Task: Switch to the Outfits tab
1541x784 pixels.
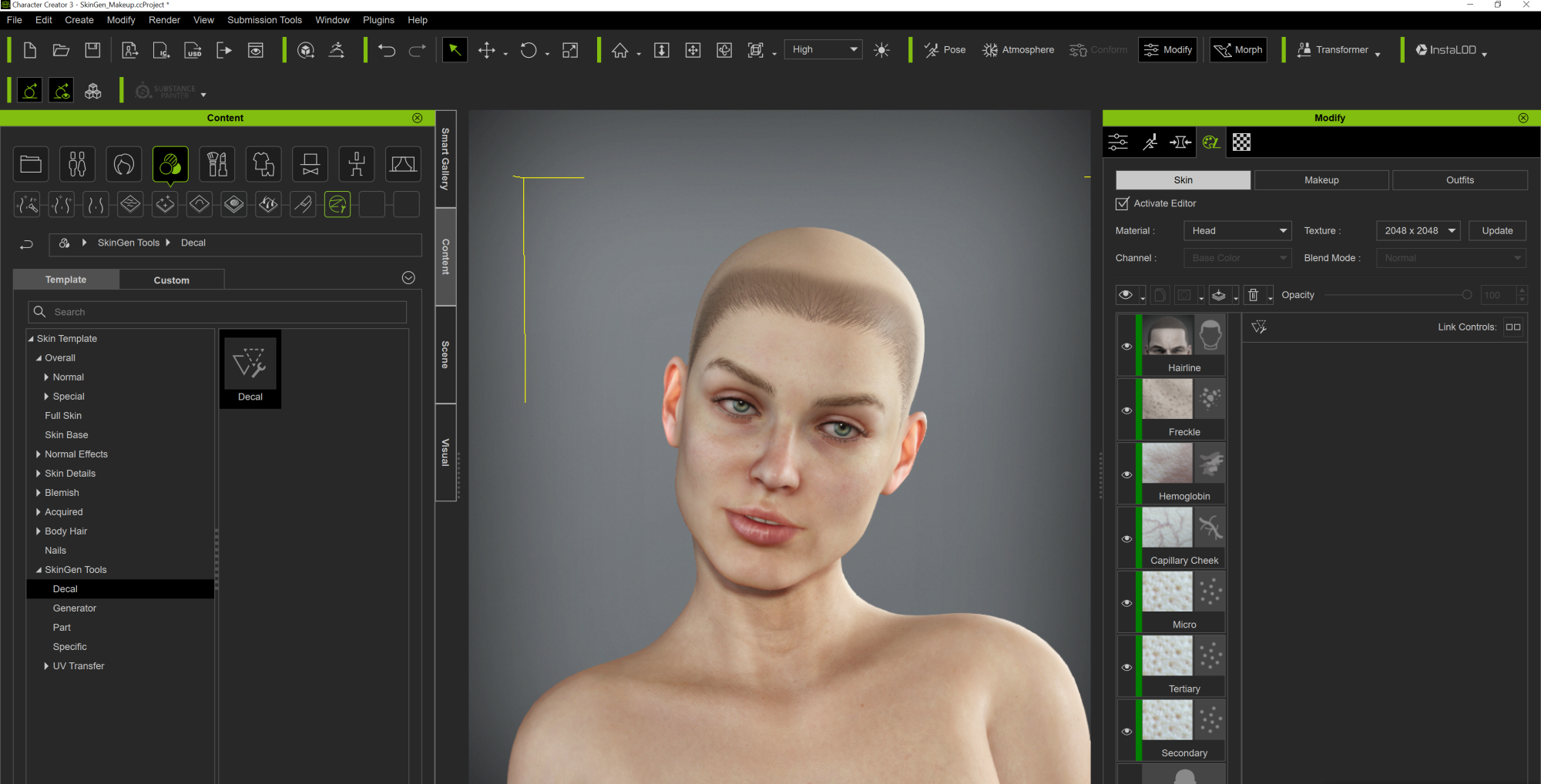Action: pos(1460,180)
